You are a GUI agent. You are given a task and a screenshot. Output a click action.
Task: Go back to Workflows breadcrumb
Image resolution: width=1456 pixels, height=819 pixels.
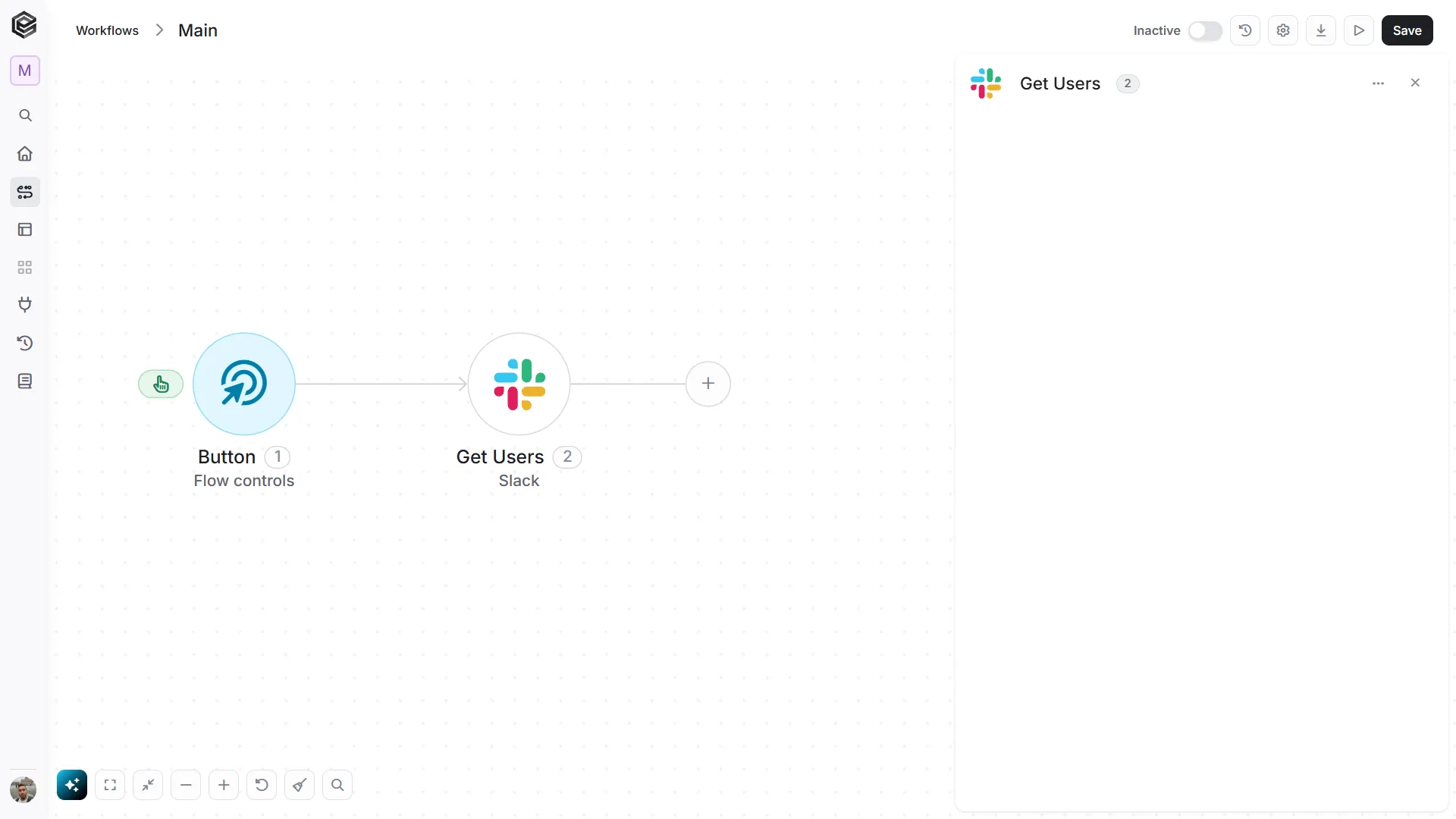click(107, 30)
